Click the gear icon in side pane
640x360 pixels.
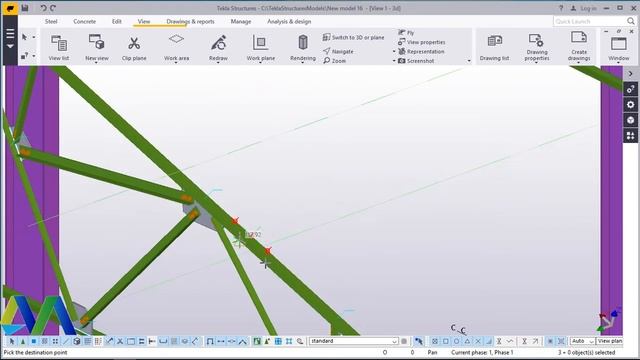tap(631, 104)
